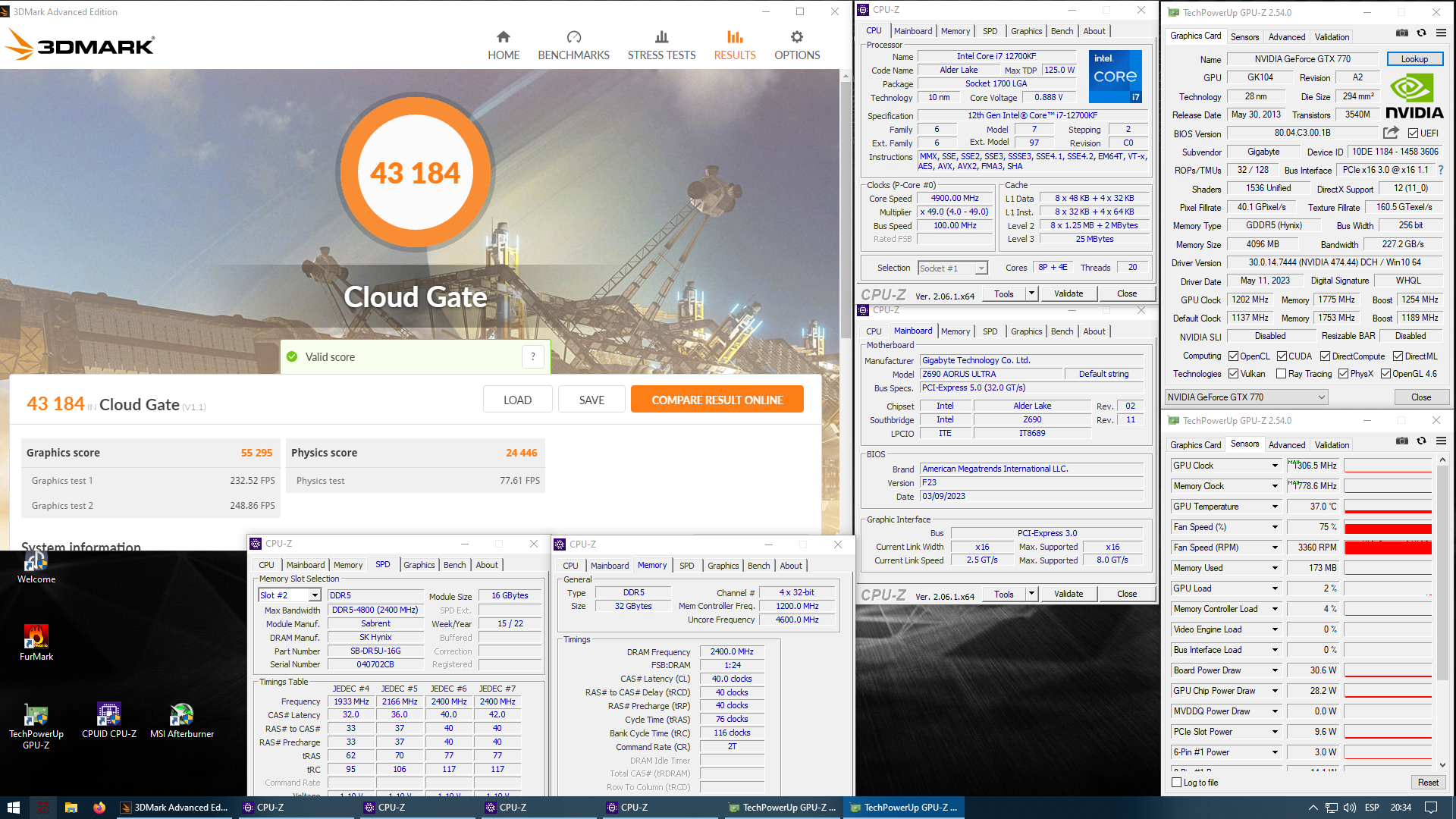Launch MSI Afterburner desktop shortcut
Screen dimensions: 1456x819
(x=182, y=720)
